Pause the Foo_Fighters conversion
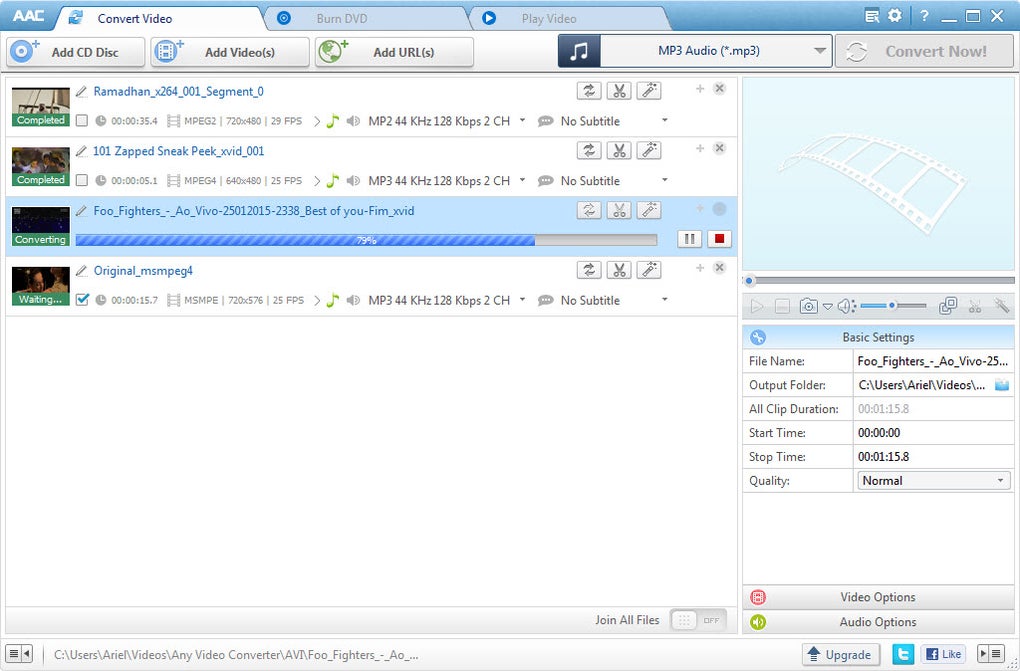1020x671 pixels. [x=689, y=239]
